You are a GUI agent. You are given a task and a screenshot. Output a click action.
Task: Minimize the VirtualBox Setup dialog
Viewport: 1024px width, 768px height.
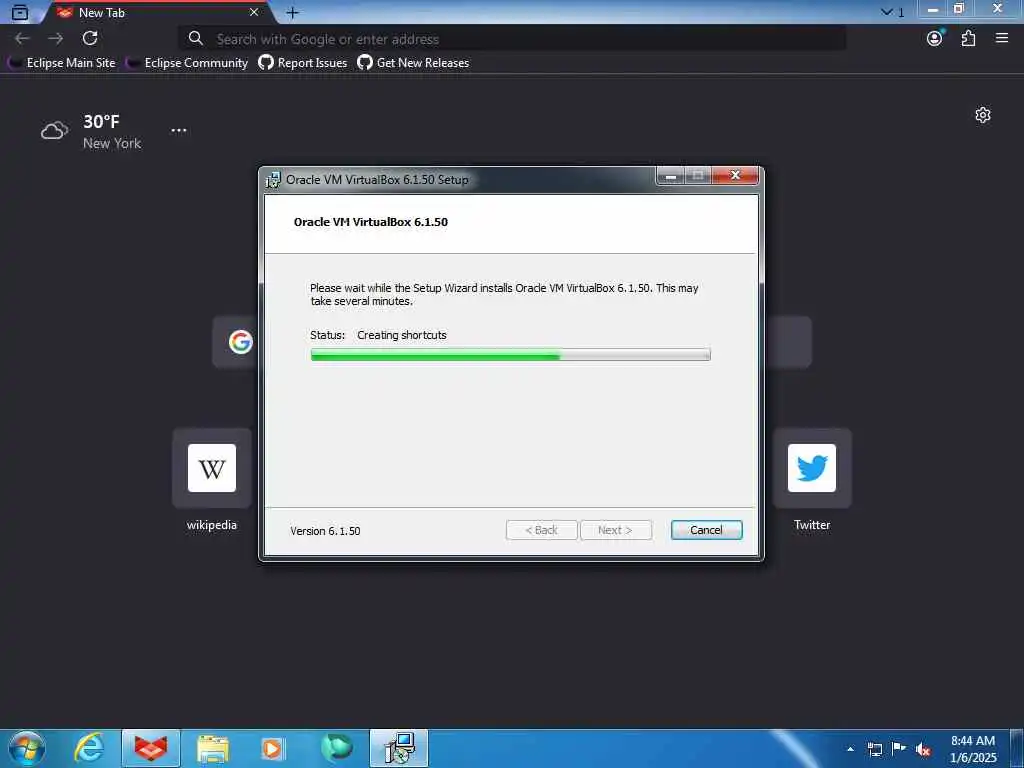point(670,176)
